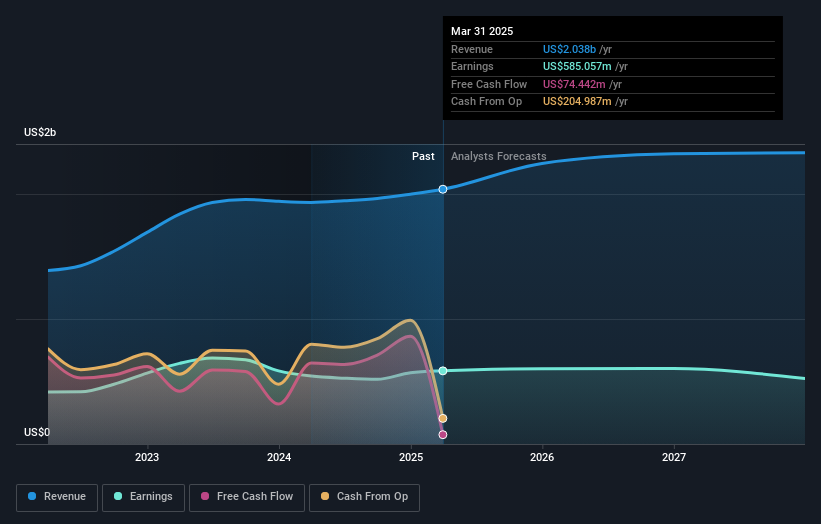Click the 2026 x-axis label
821x524 pixels.
(542, 457)
